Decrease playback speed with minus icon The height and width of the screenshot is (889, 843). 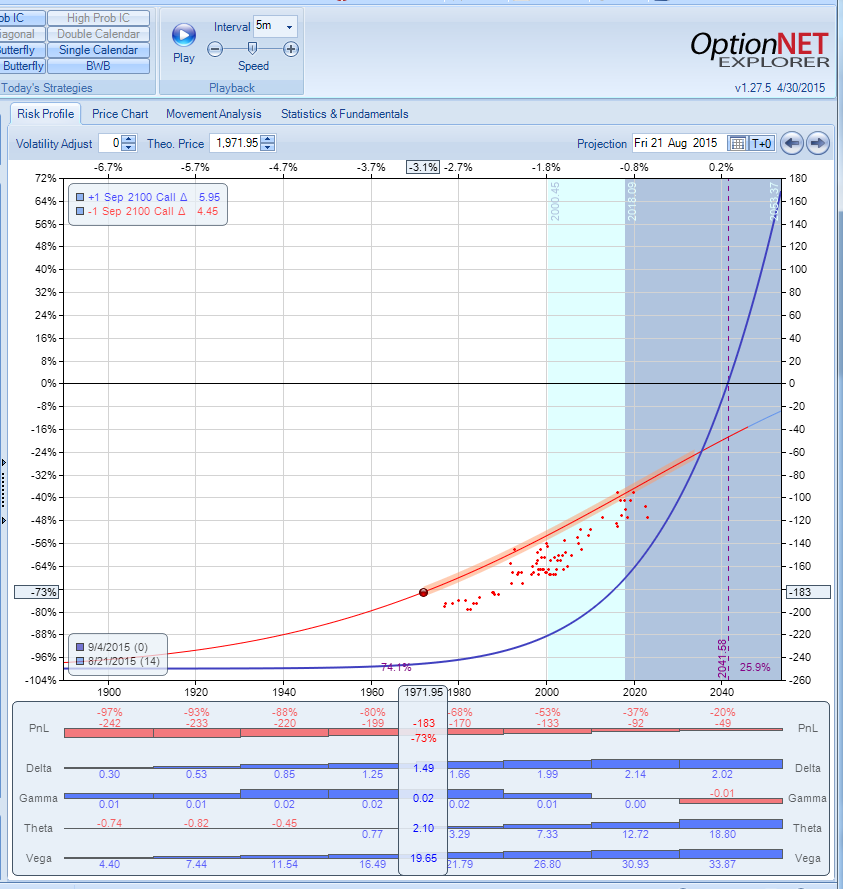coord(215,49)
